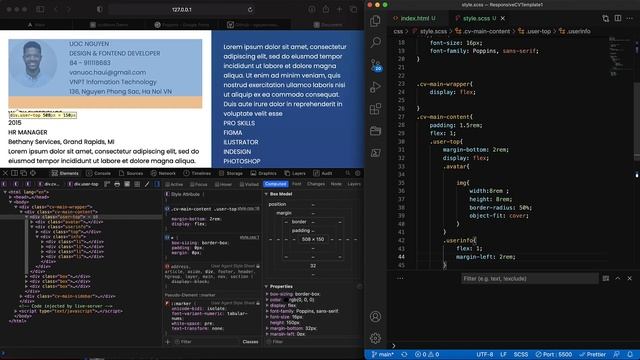The height and width of the screenshot is (360, 640).
Task: Collapse the html root node
Action: (x=5, y=192)
